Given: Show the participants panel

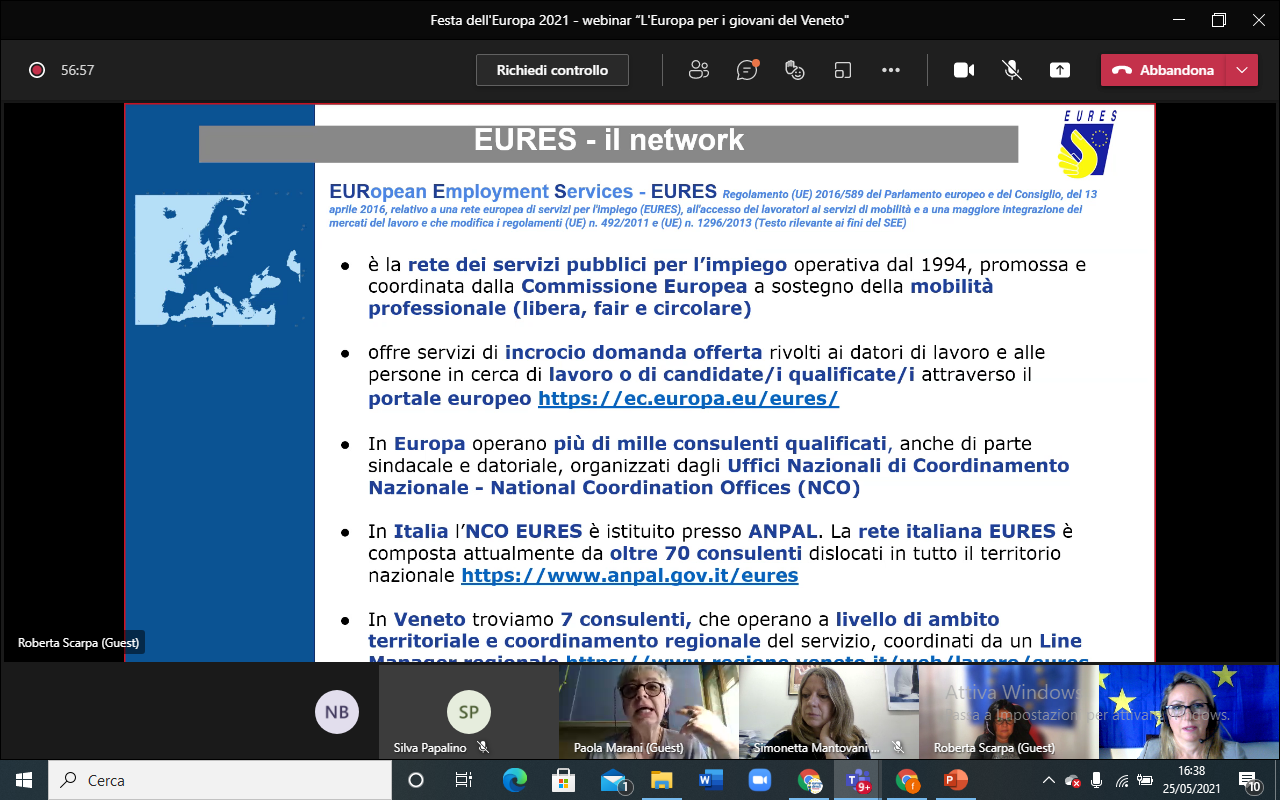Looking at the screenshot, I should click(699, 70).
